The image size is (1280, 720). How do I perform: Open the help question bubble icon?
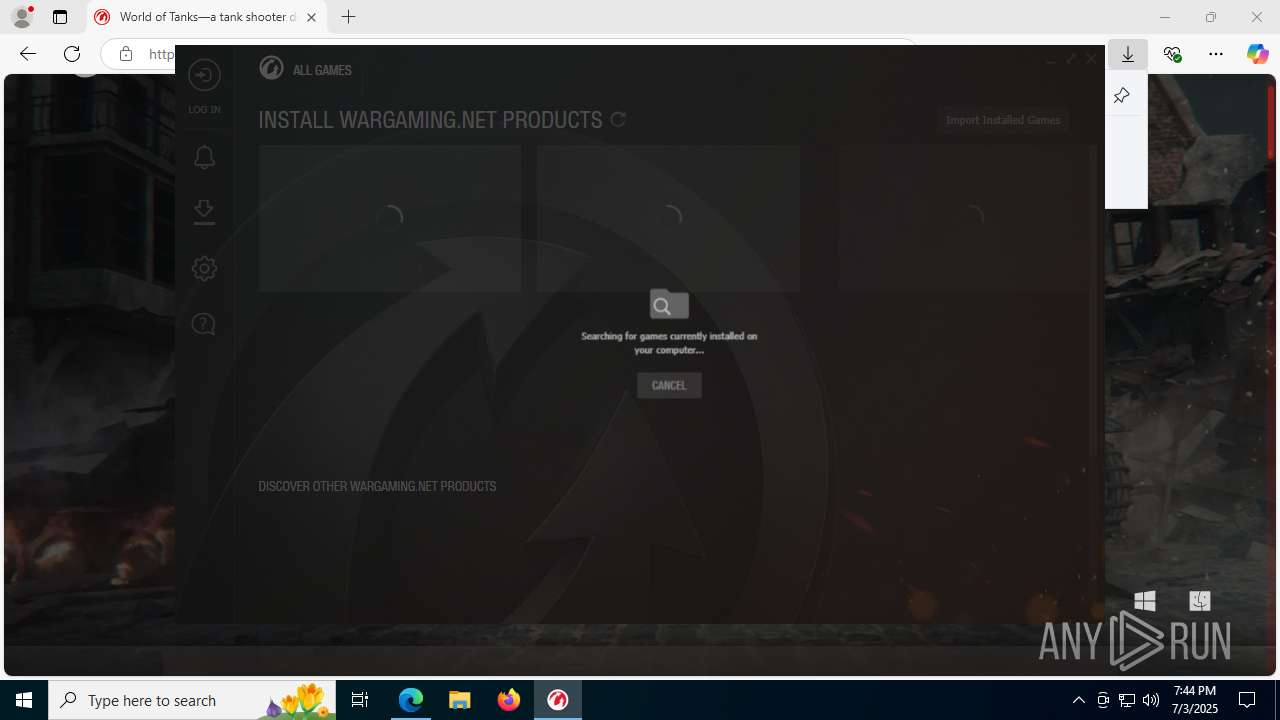[203, 324]
